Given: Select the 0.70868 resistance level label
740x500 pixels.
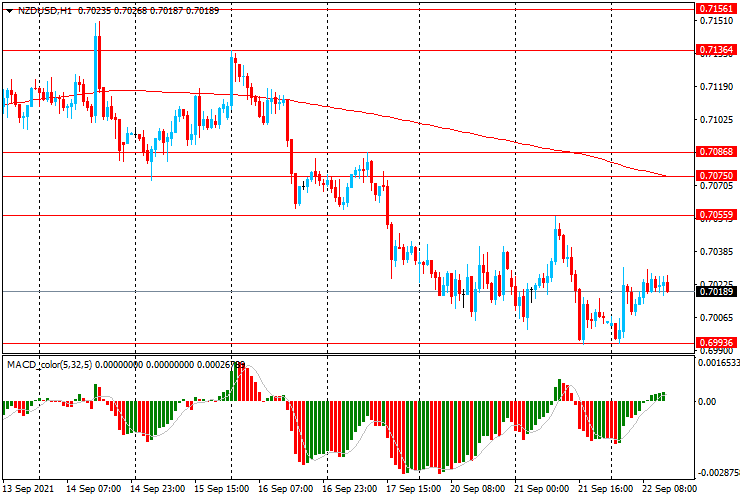Looking at the screenshot, I should point(717,152).
